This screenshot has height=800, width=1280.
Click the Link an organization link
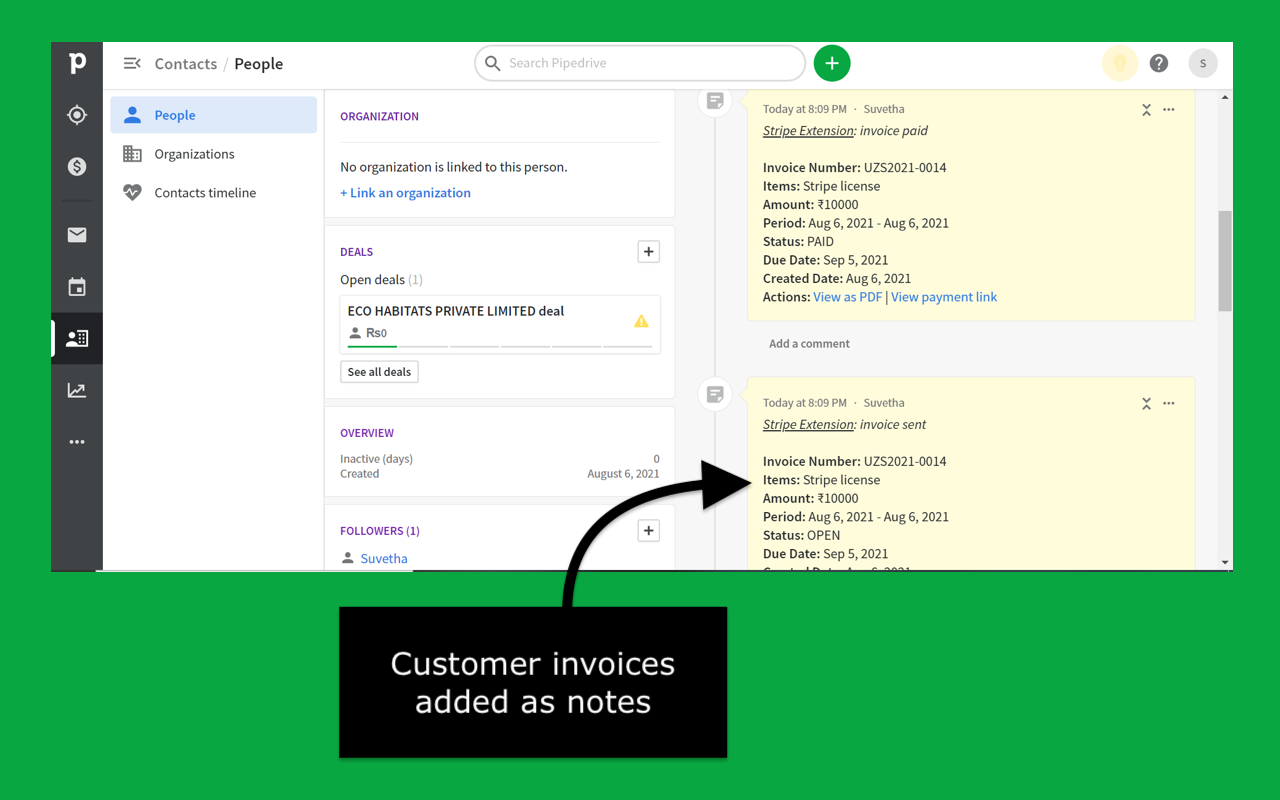coord(405,192)
